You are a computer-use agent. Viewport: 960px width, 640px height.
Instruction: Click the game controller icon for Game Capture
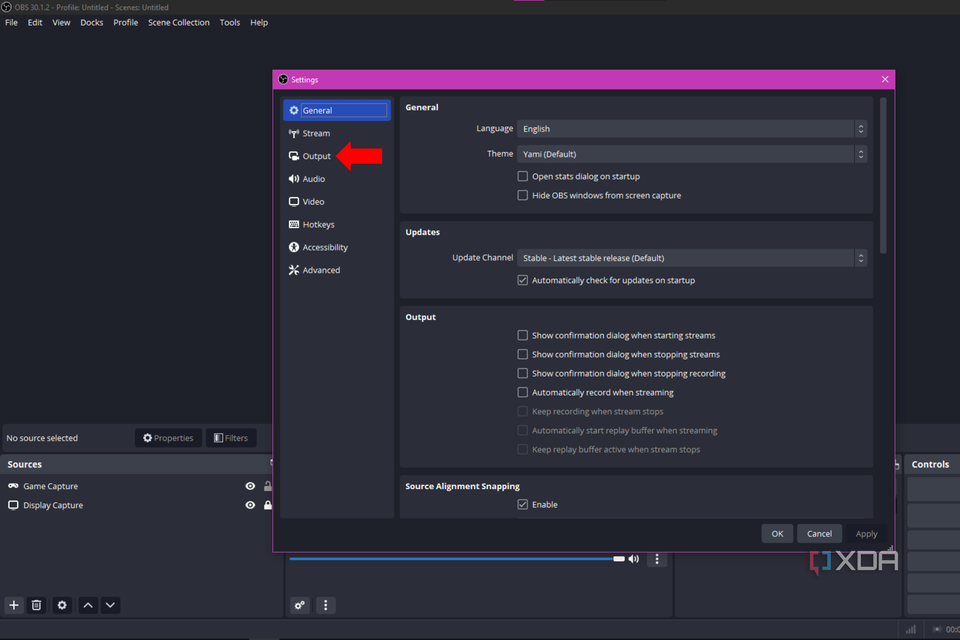(13, 486)
